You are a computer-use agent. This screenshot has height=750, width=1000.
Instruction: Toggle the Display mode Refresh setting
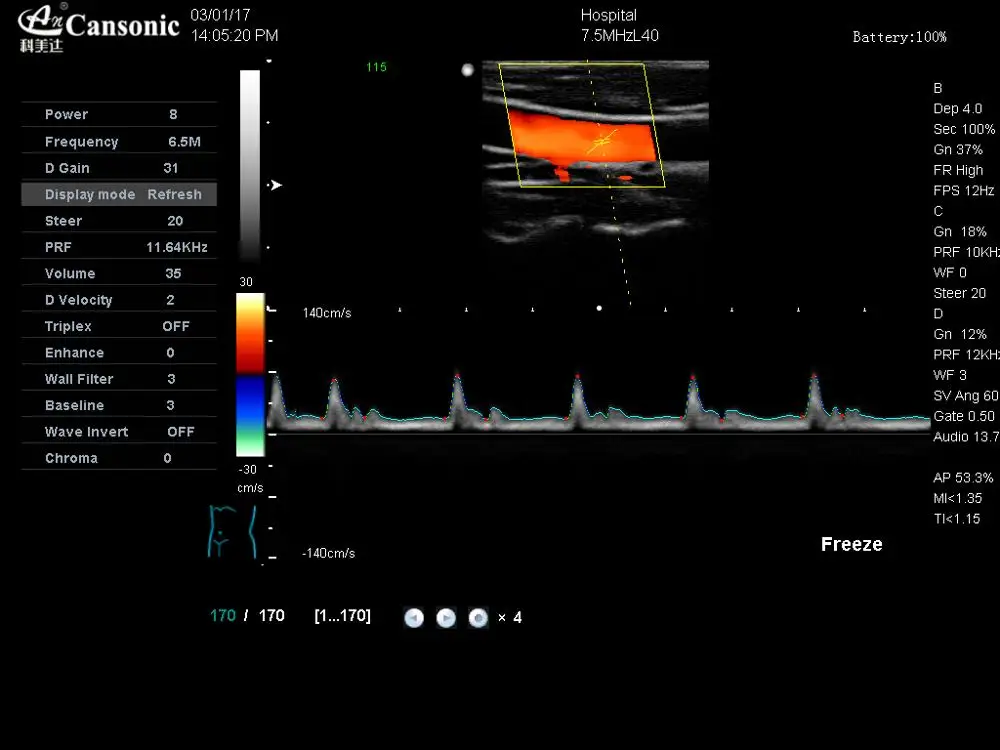(x=118, y=194)
